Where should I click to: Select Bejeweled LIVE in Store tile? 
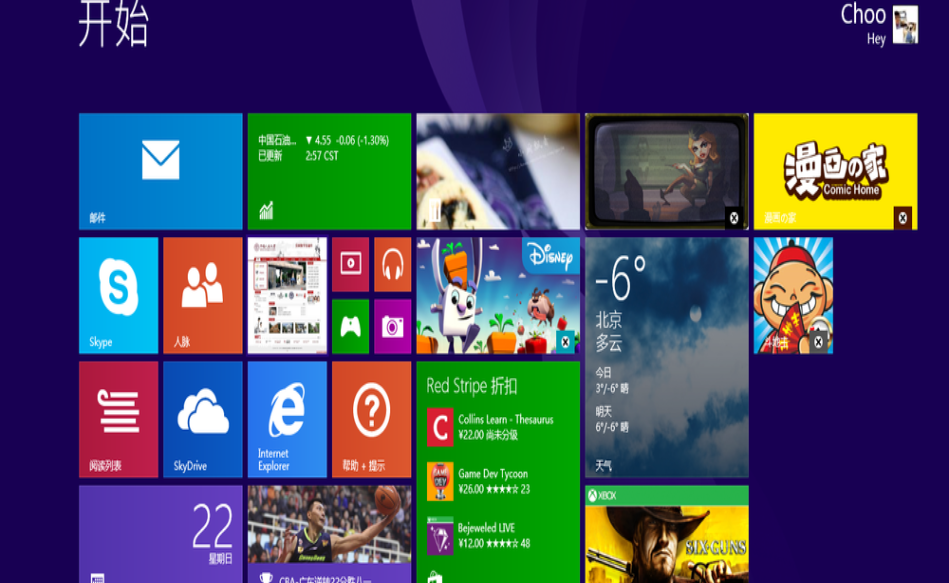click(x=478, y=536)
